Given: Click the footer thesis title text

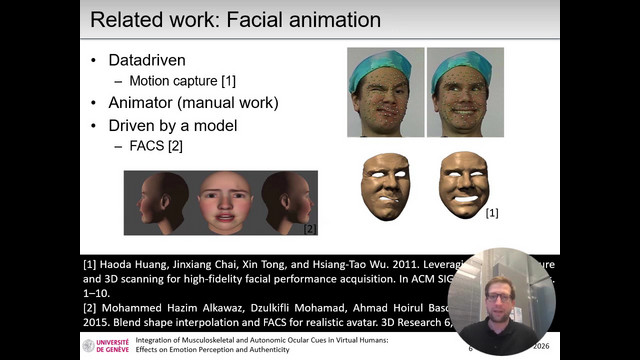Looking at the screenshot, I should coord(262,345).
